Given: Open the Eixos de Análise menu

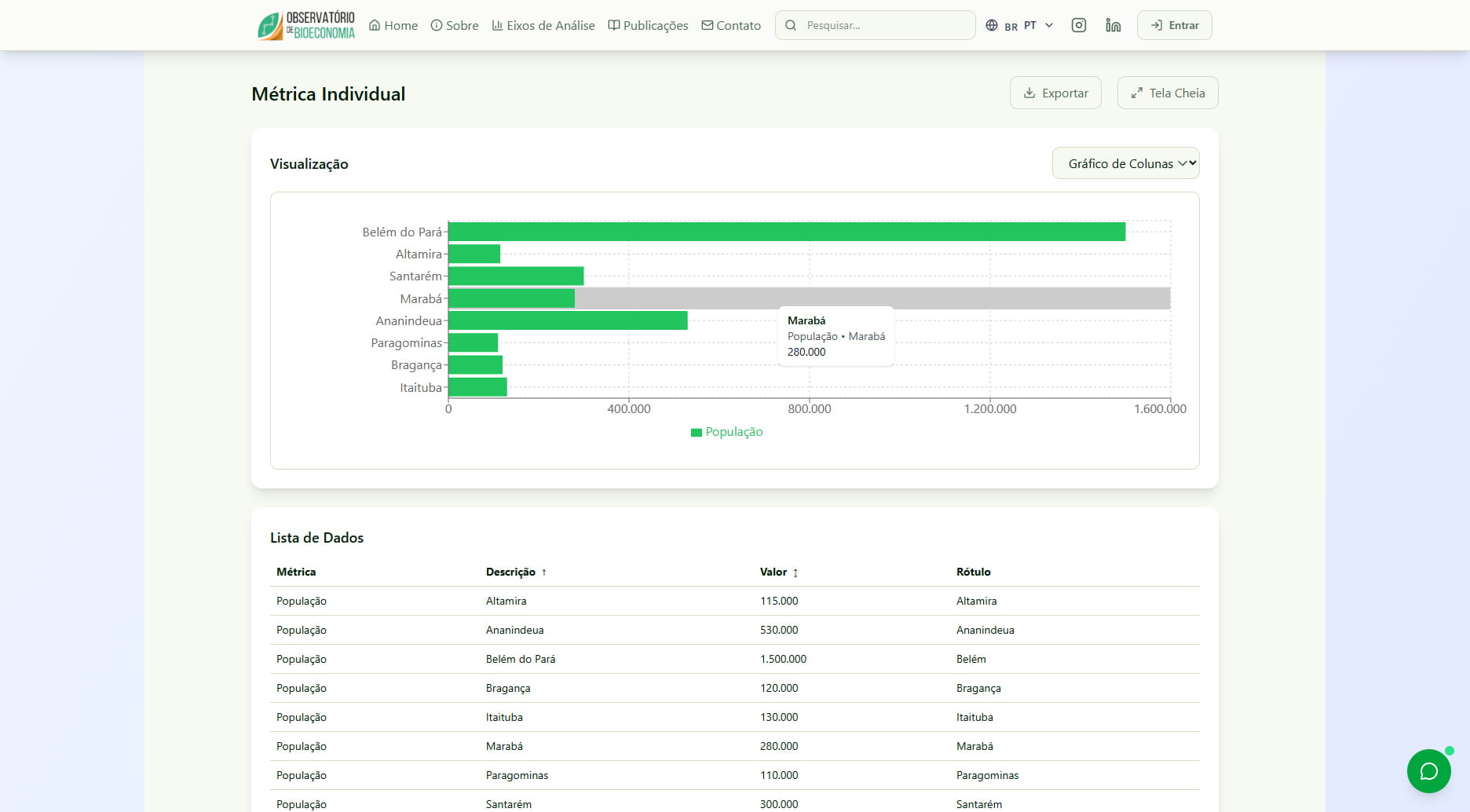Looking at the screenshot, I should click(x=543, y=25).
